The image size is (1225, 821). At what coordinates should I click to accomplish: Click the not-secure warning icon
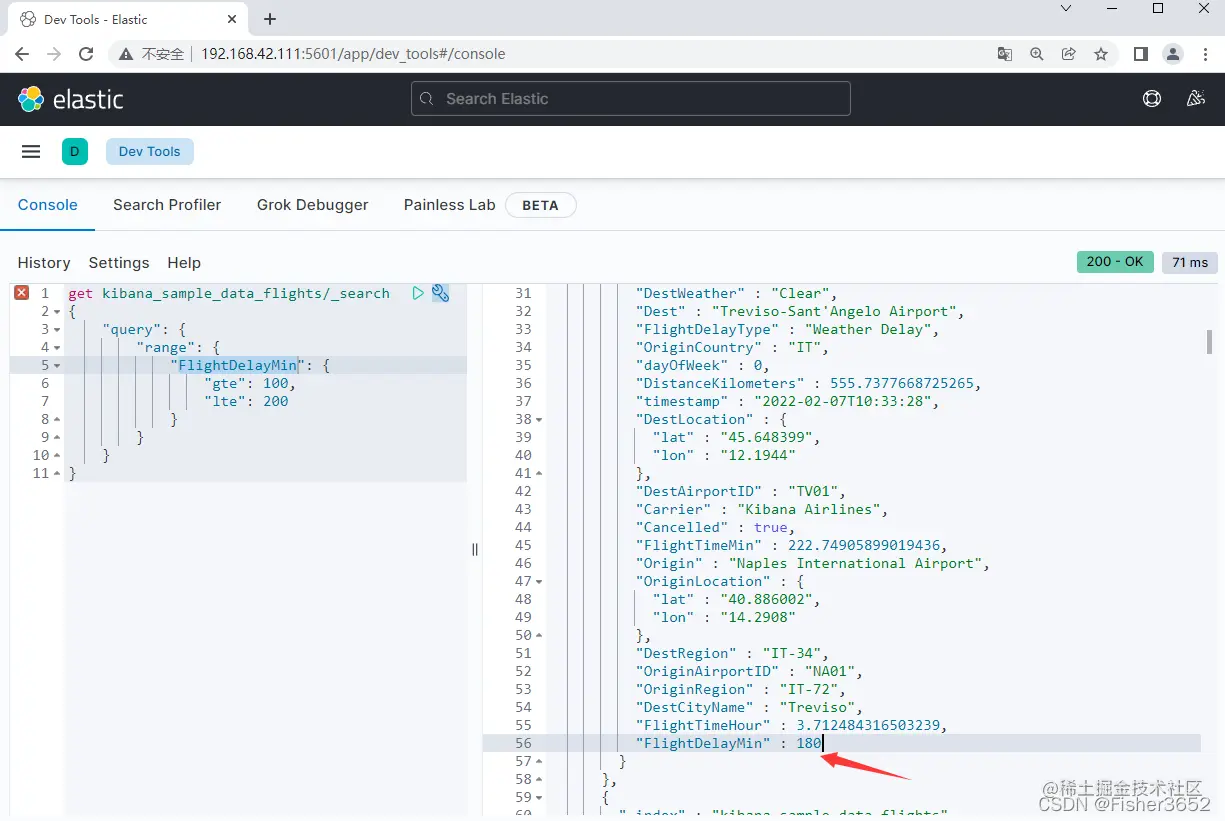pyautogui.click(x=126, y=54)
